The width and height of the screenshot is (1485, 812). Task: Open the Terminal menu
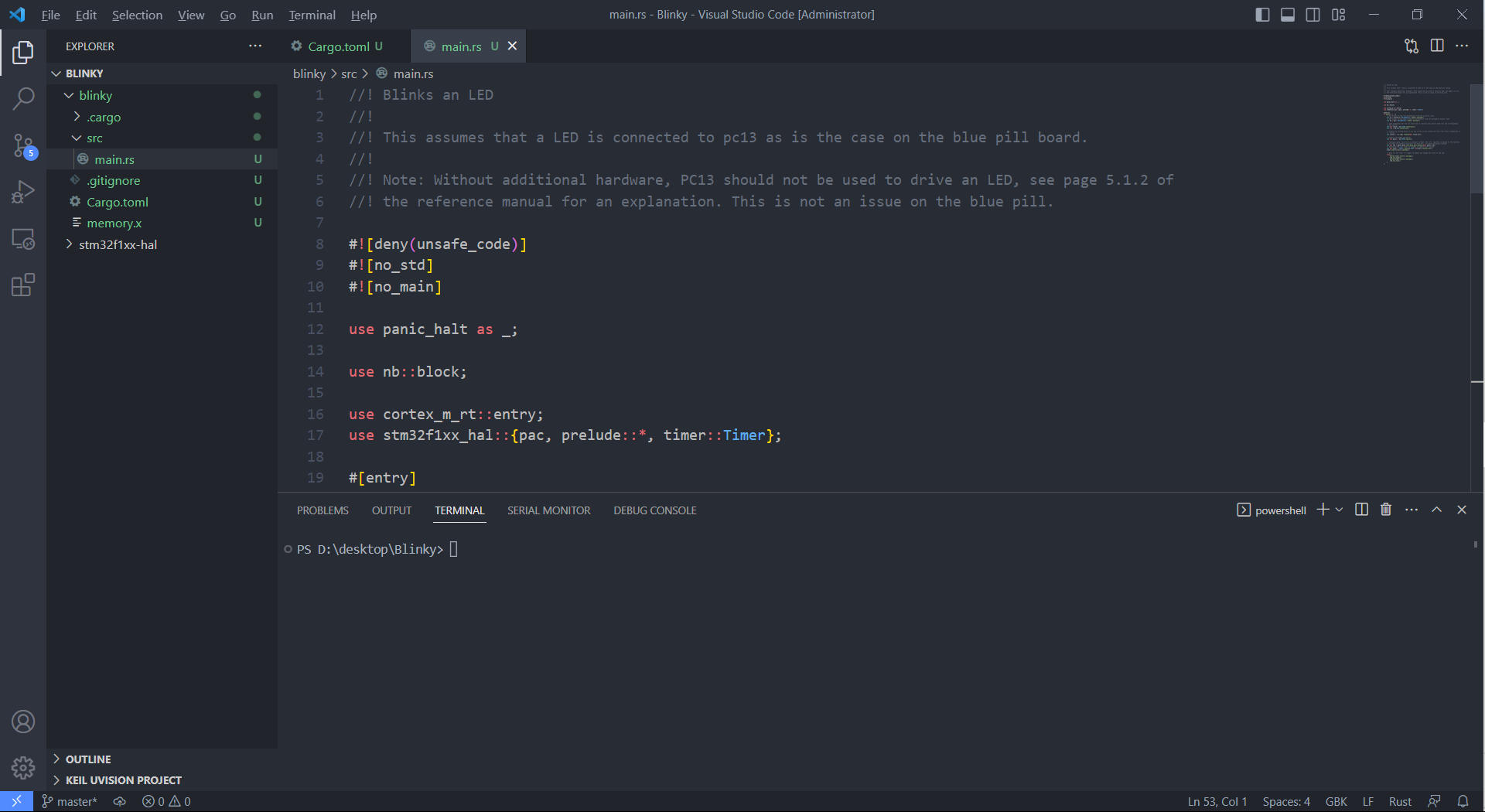point(311,15)
